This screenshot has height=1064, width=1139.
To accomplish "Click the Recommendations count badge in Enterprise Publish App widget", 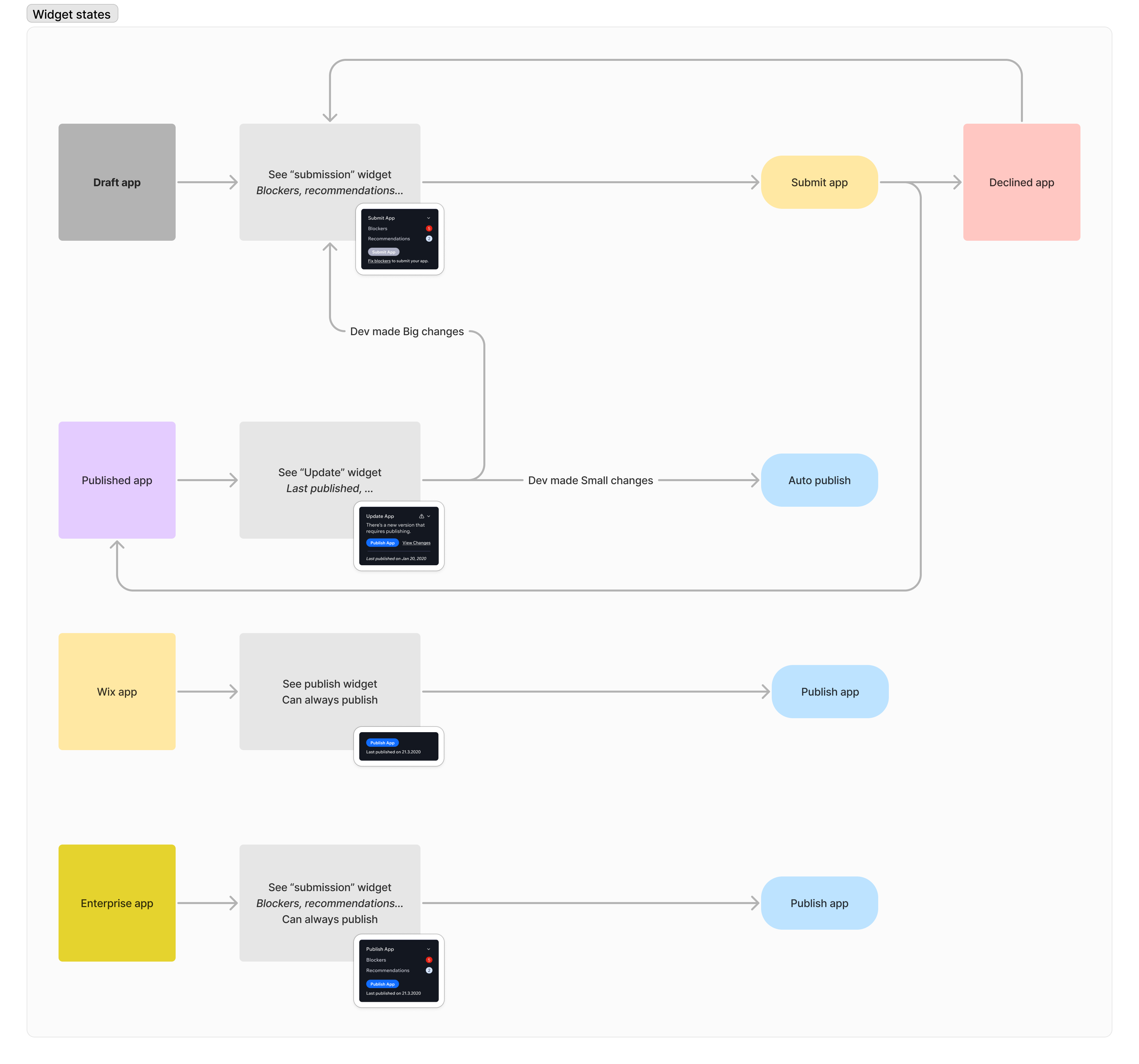I will pyautogui.click(x=428, y=970).
